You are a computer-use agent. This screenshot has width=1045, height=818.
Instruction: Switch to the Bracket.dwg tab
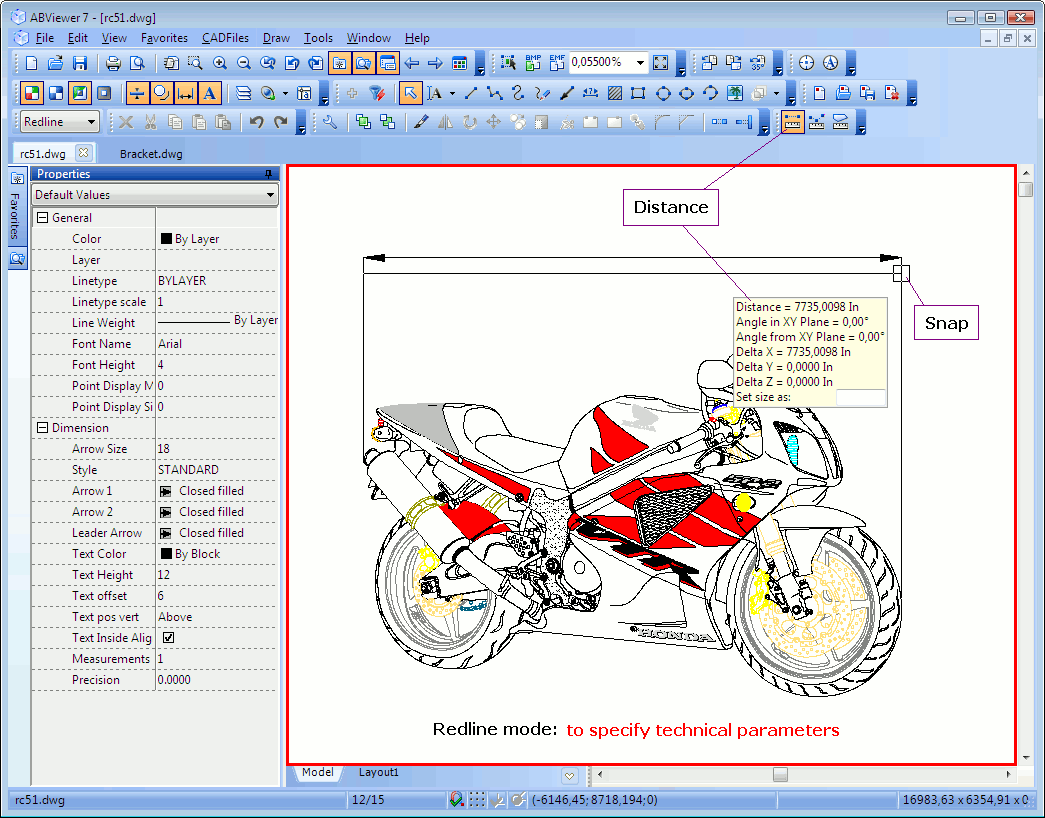(x=151, y=154)
